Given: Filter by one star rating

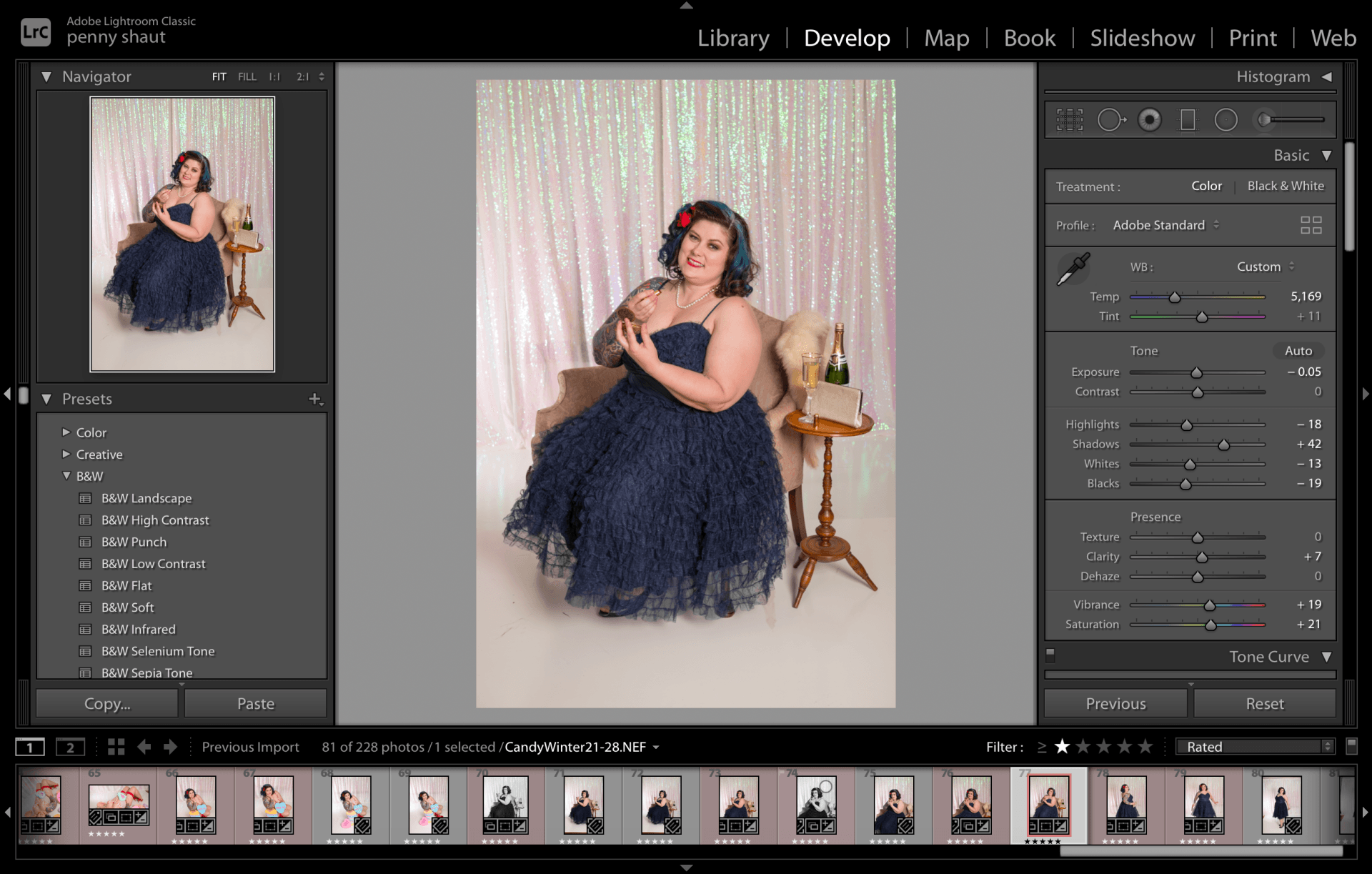Looking at the screenshot, I should [x=1063, y=747].
